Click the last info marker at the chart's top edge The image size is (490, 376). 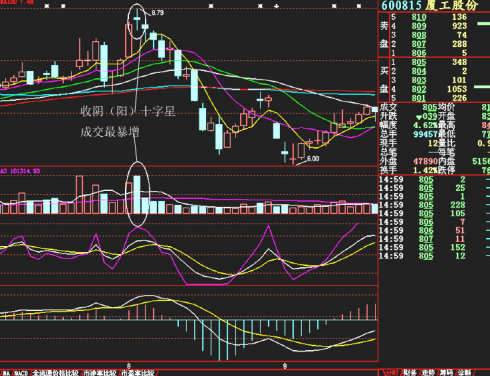coord(359,6)
